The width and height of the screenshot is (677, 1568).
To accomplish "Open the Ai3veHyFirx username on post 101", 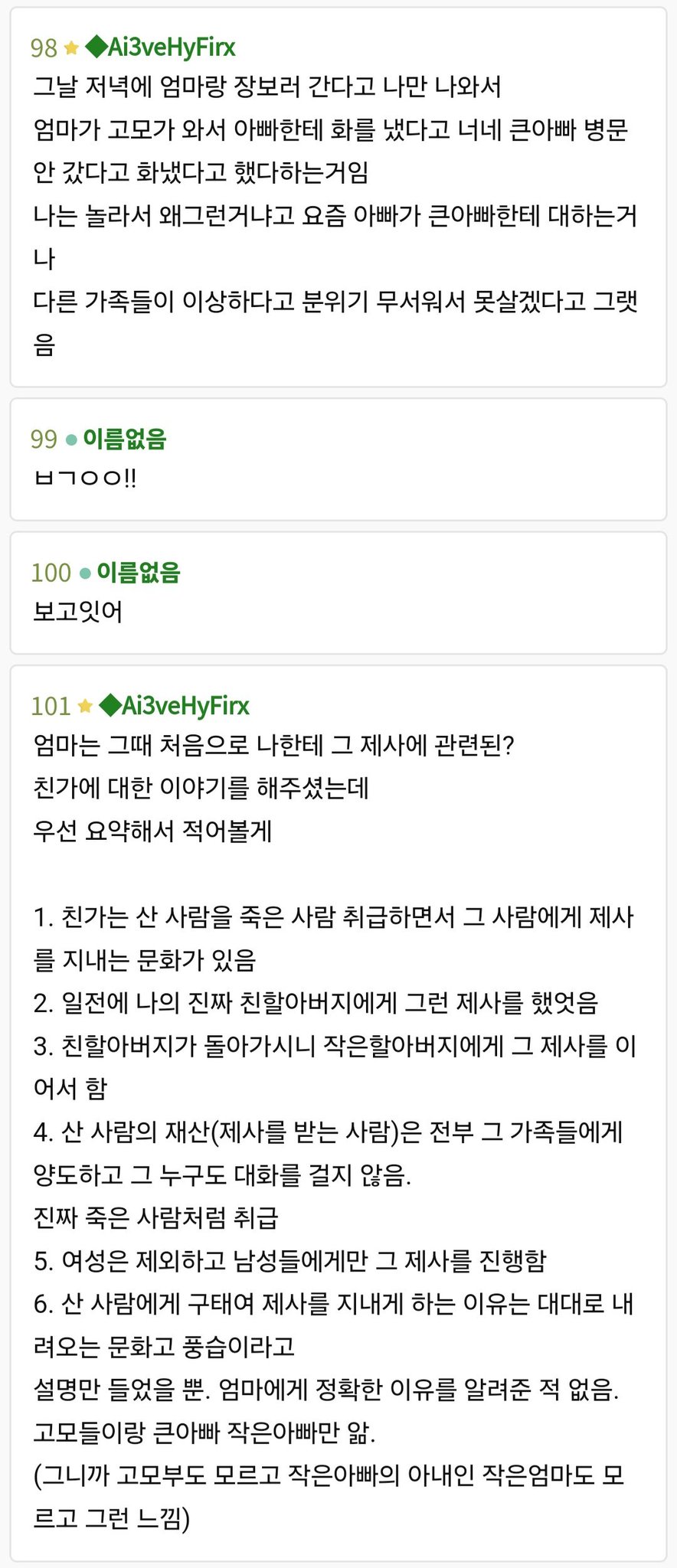I will pyautogui.click(x=185, y=705).
